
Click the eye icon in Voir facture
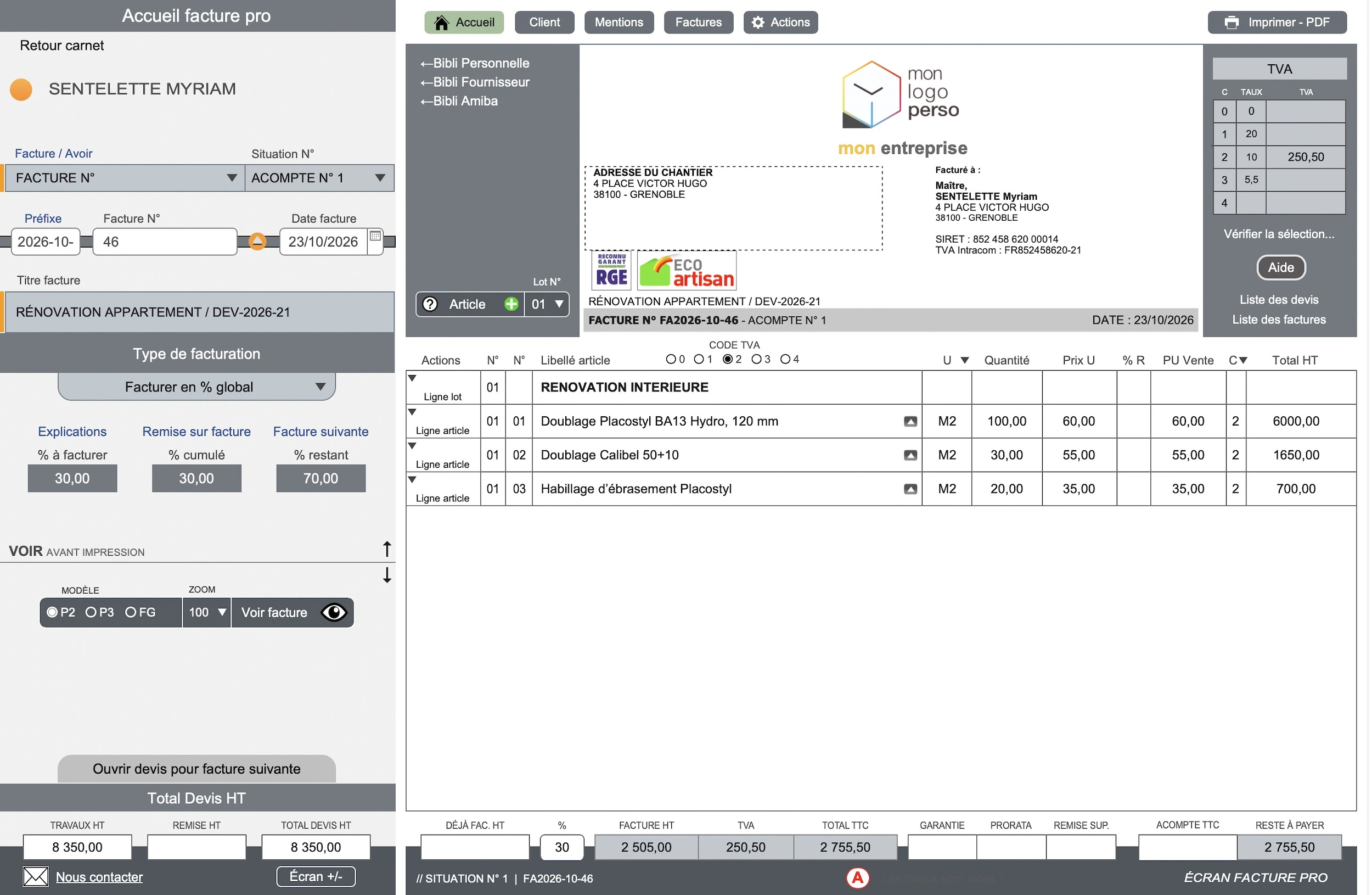point(334,612)
